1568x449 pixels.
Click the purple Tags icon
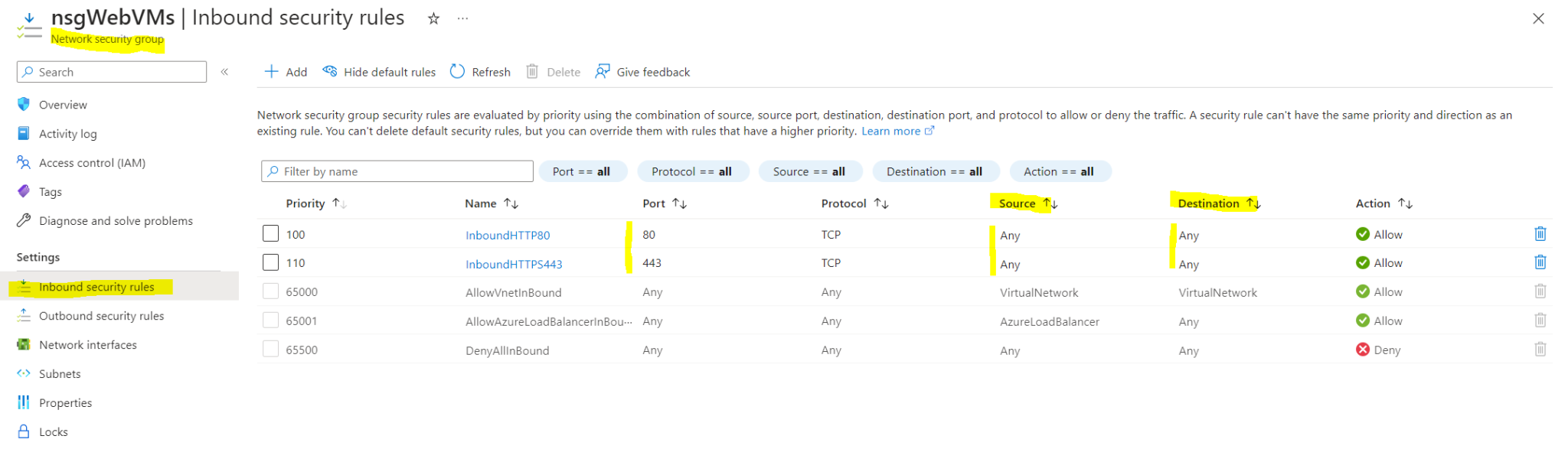point(24,191)
